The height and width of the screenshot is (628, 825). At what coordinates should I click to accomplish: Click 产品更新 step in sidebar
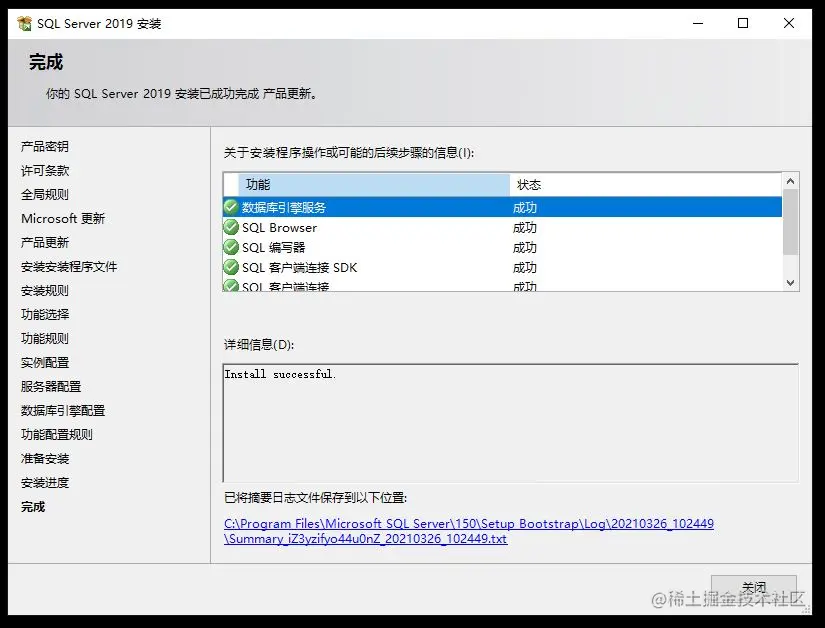click(x=45, y=242)
